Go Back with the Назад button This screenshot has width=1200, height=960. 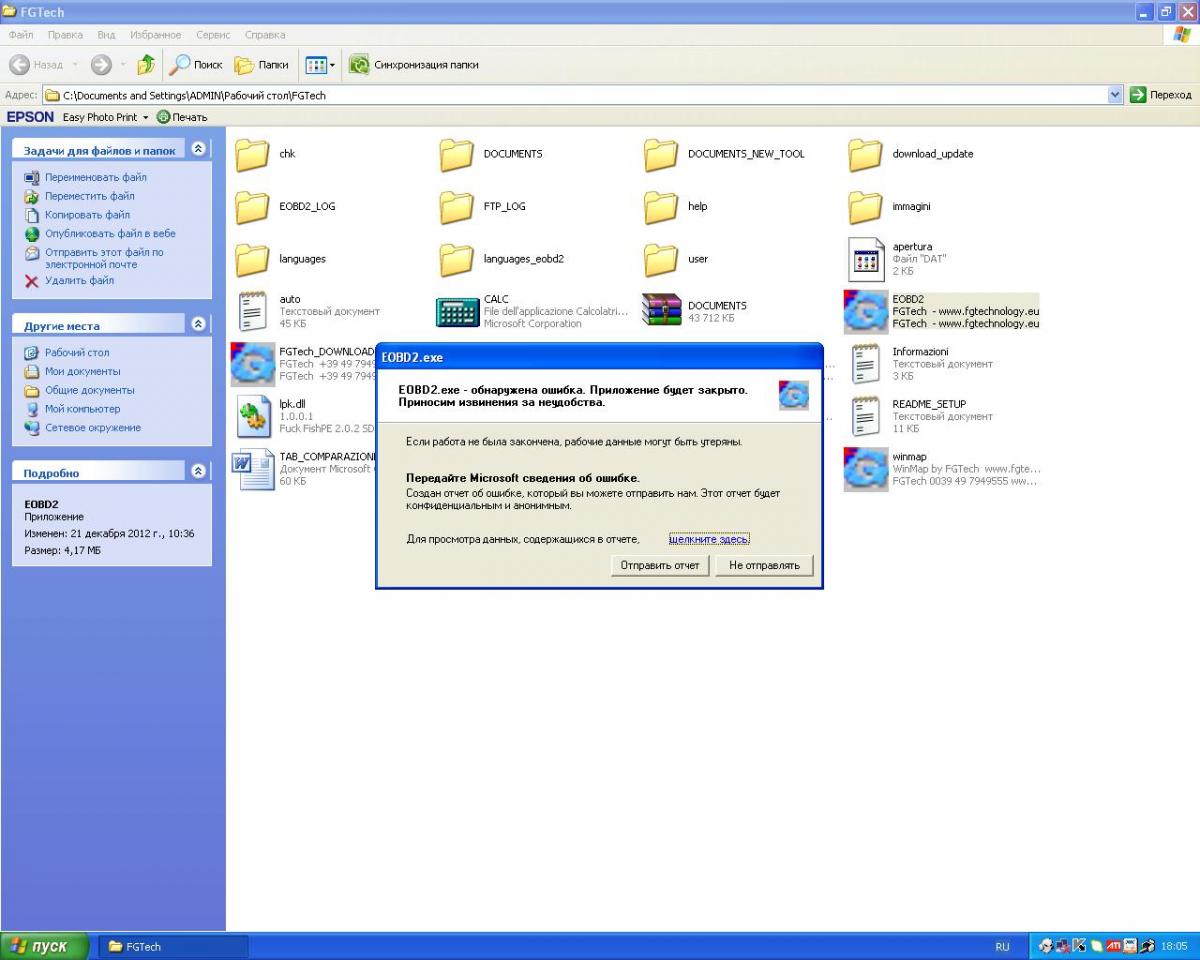[37, 65]
